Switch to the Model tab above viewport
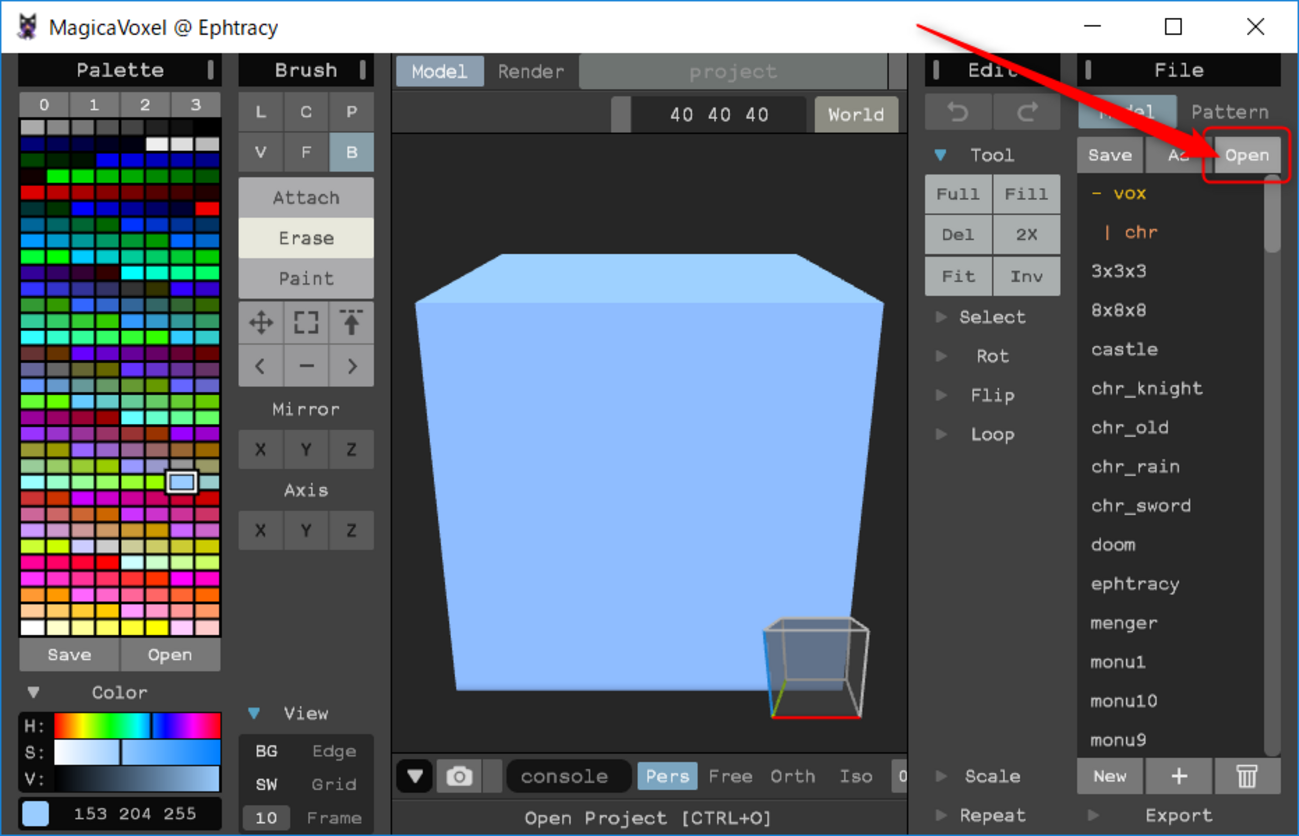 coord(439,71)
